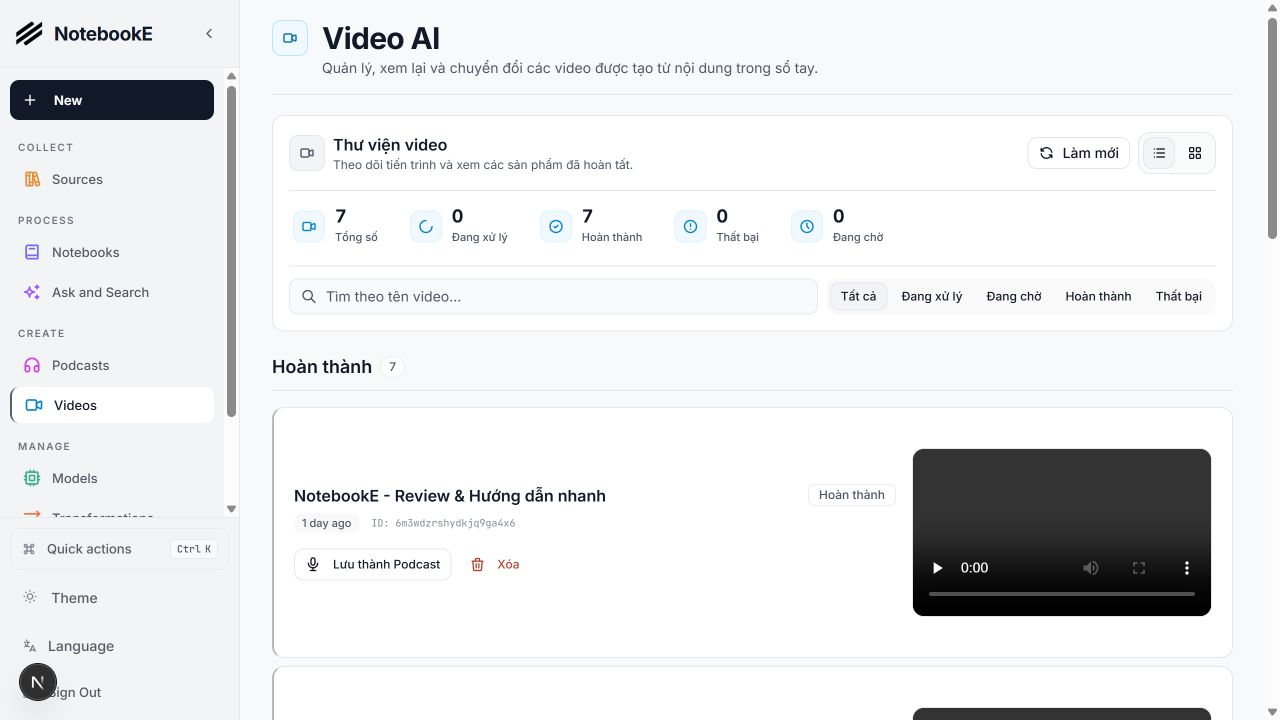Click the Đang xử lý spinner icon
Image resolution: width=1280 pixels, height=720 pixels.
[x=426, y=227]
